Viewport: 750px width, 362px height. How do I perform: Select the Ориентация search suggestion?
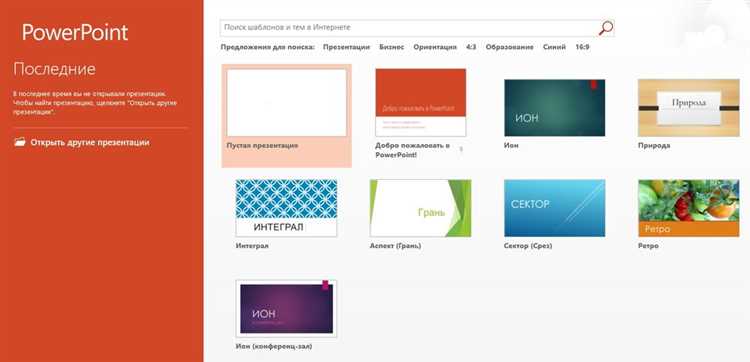point(435,47)
